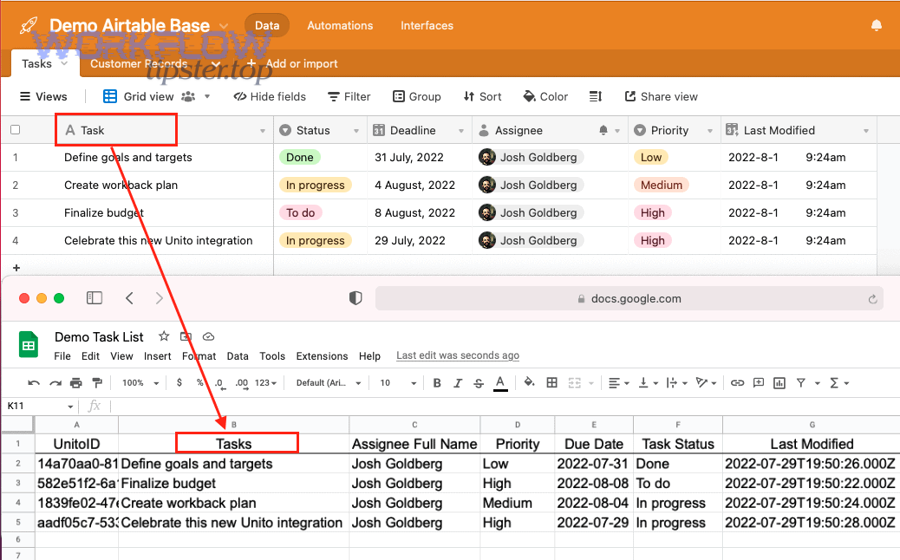Open the Google Sheets home icon
This screenshot has width=900, height=560.
tap(28, 344)
